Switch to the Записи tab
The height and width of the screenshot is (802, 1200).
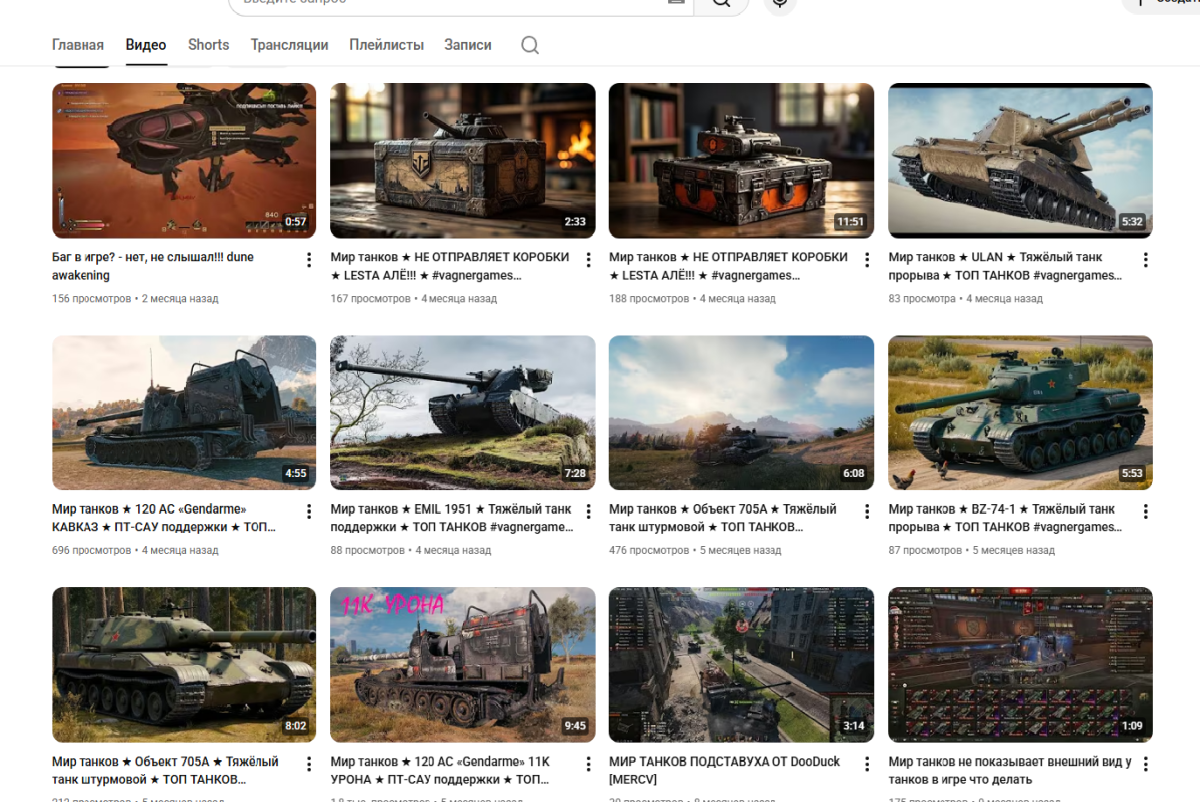coord(468,45)
